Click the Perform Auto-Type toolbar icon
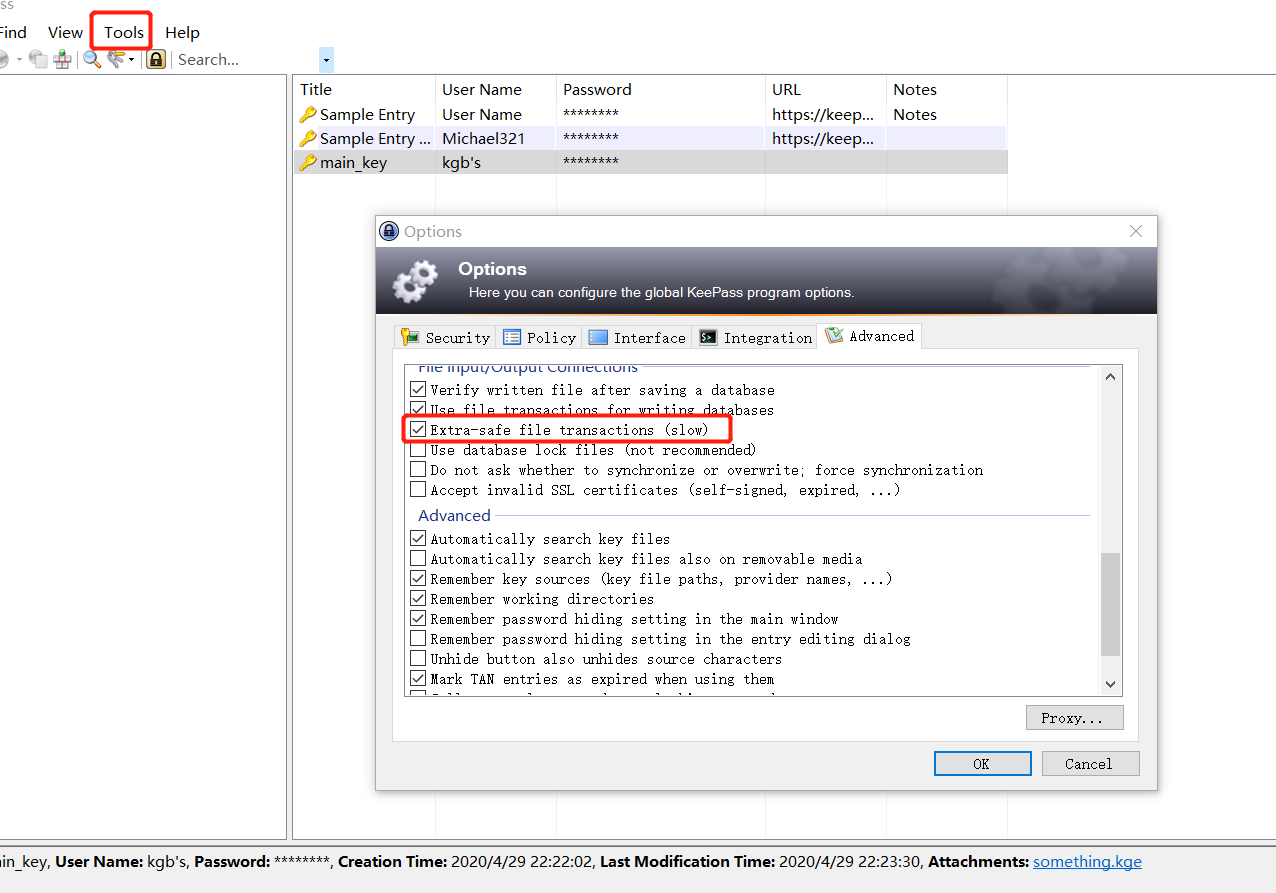1276x893 pixels. [62, 60]
